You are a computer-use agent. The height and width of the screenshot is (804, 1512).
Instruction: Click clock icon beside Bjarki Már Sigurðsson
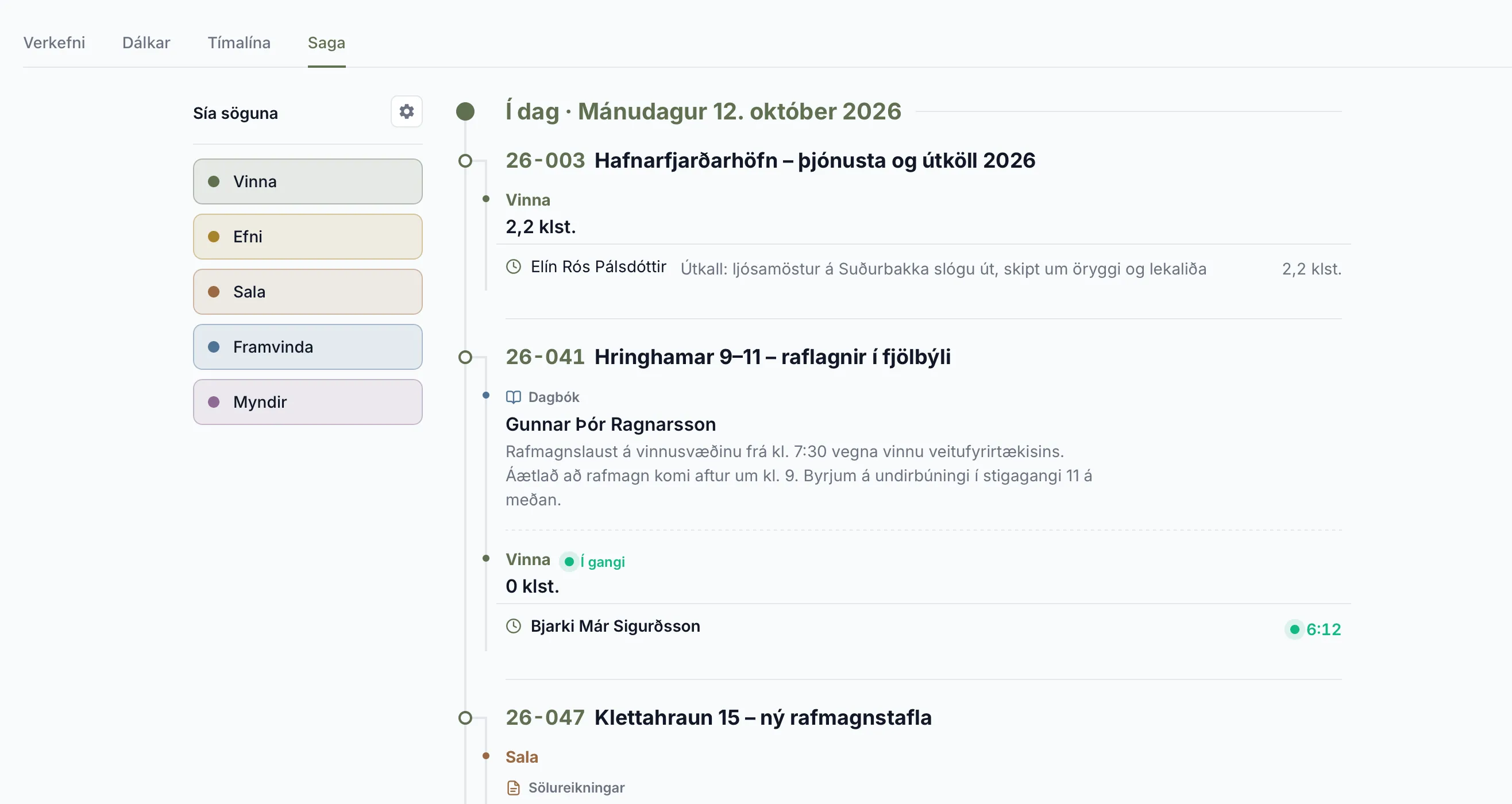pos(514,626)
